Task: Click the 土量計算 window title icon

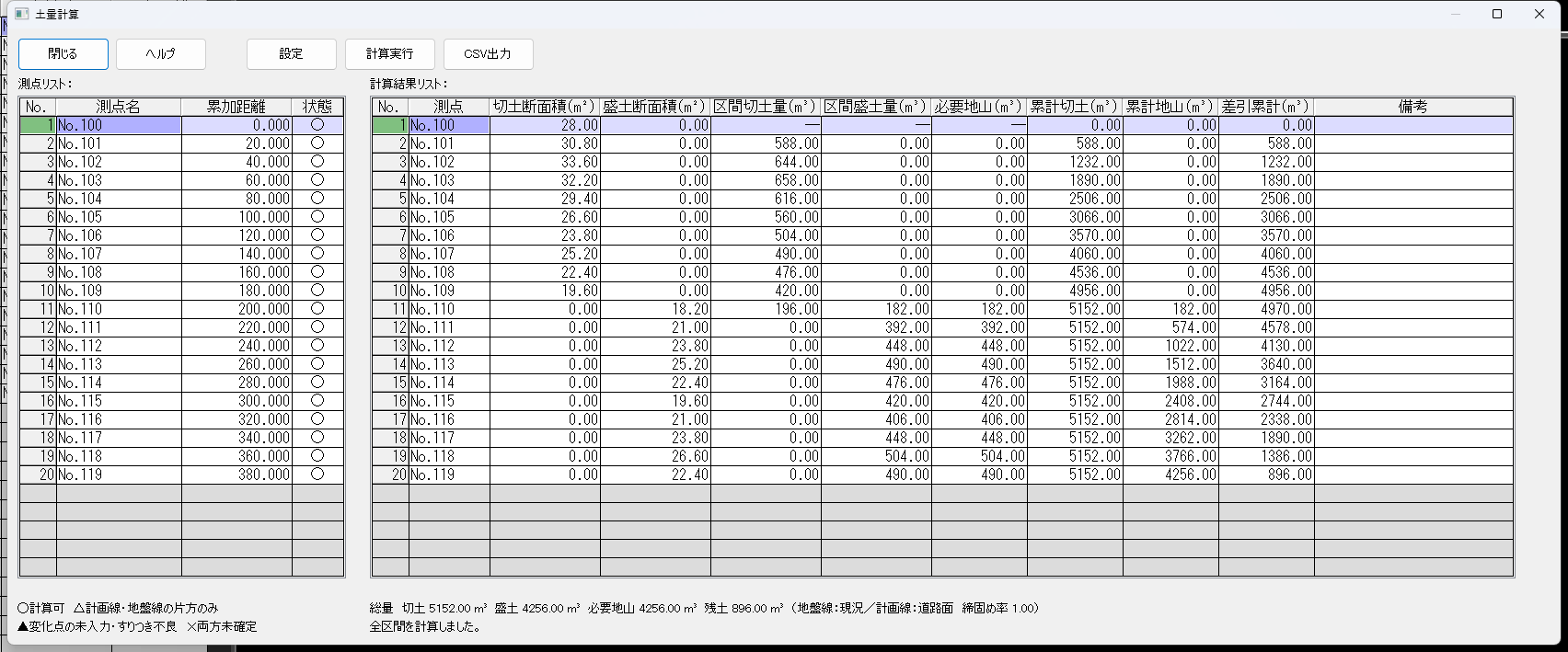Action: click(21, 14)
